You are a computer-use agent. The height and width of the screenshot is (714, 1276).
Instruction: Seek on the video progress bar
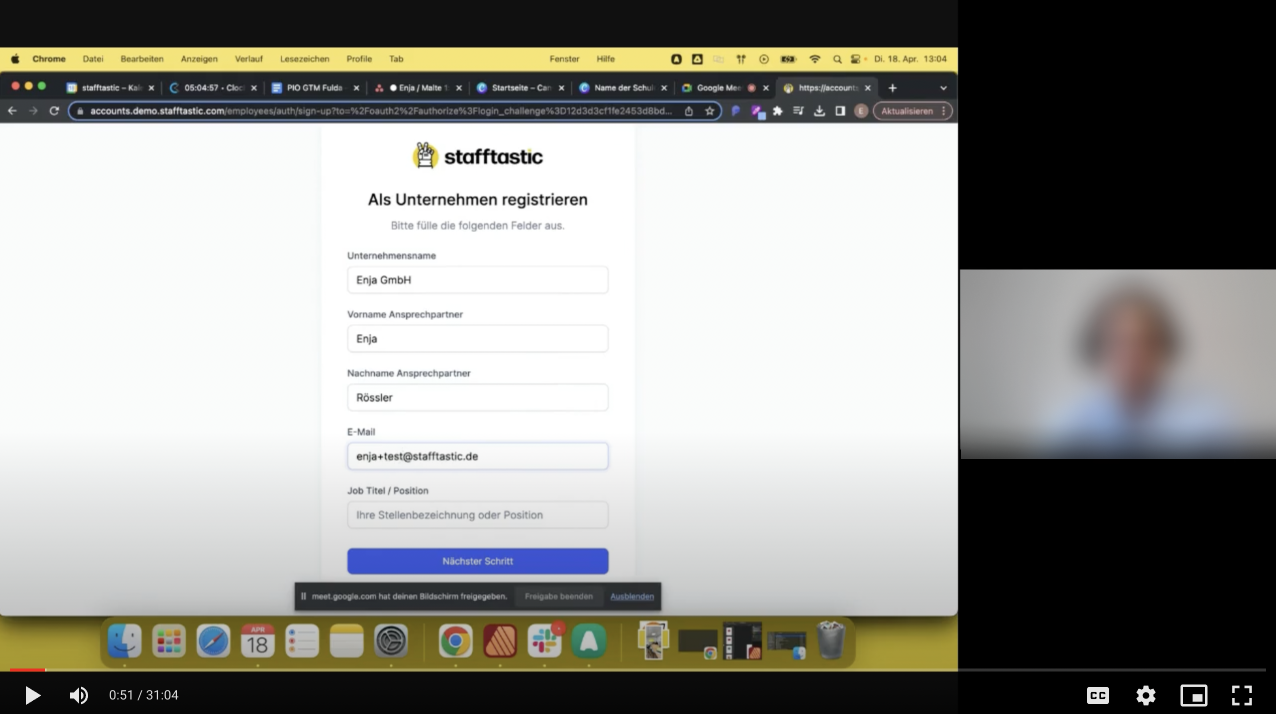638,669
